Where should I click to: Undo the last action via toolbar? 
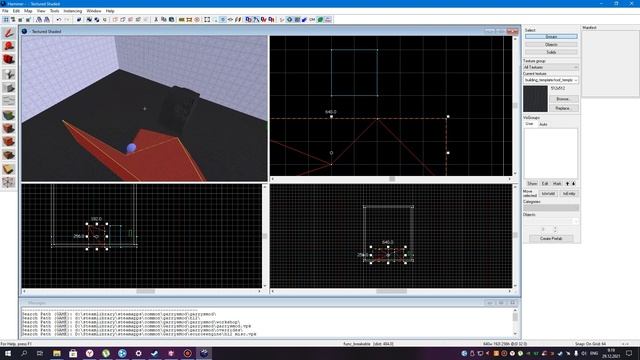coord(59,20)
